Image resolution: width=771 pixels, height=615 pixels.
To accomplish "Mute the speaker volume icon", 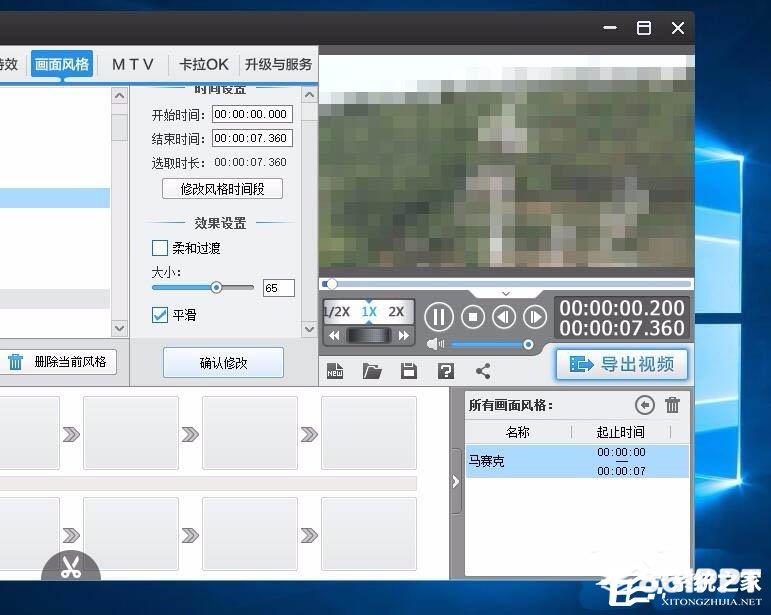I will coord(436,344).
